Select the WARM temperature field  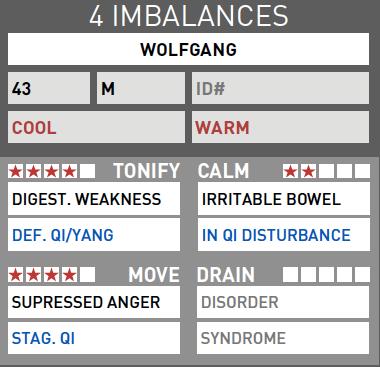click(280, 127)
